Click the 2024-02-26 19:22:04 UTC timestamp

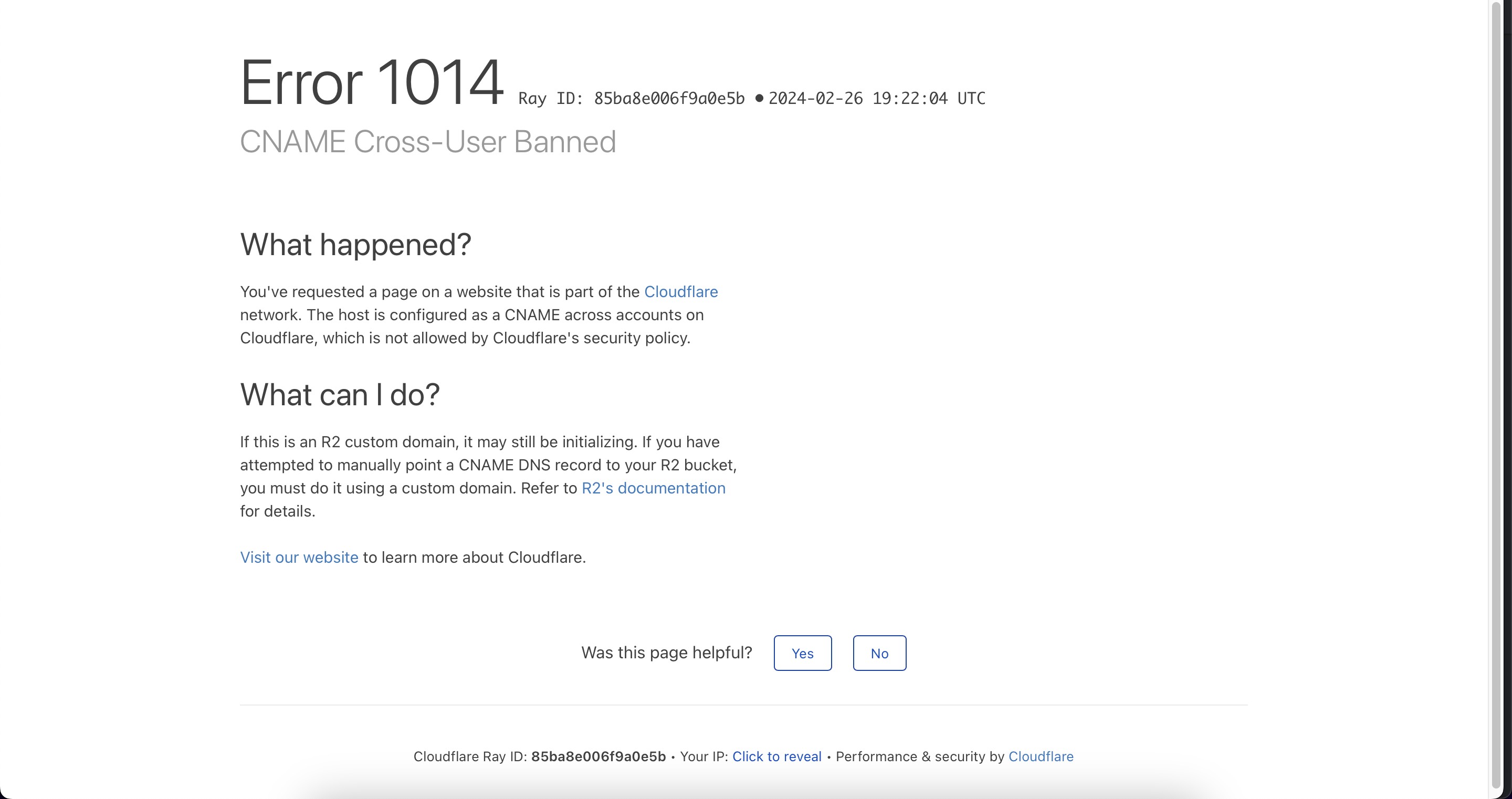(x=876, y=99)
